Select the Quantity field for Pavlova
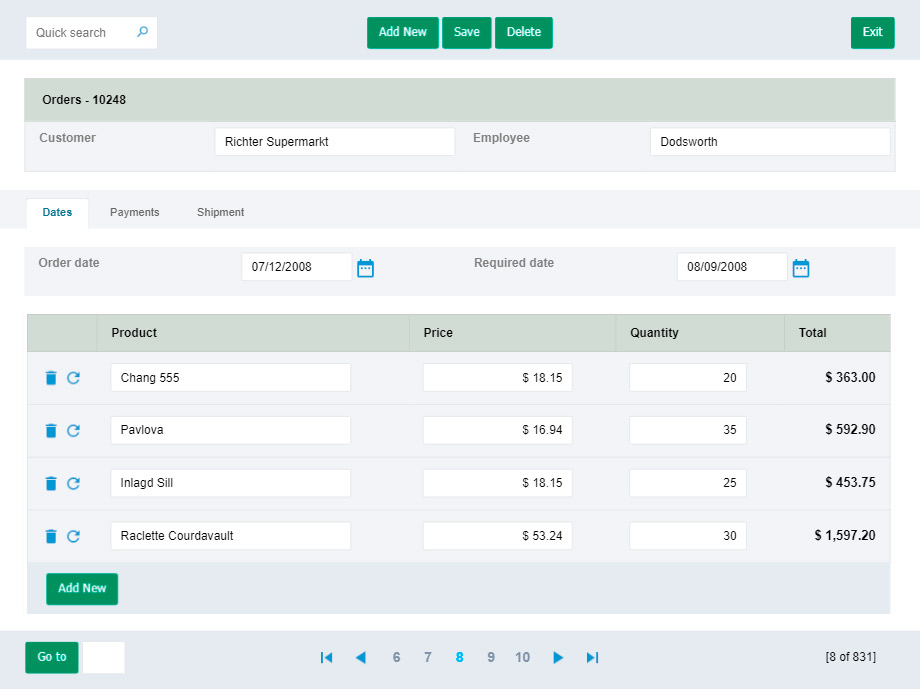Viewport: 920px width, 689px height. point(687,430)
